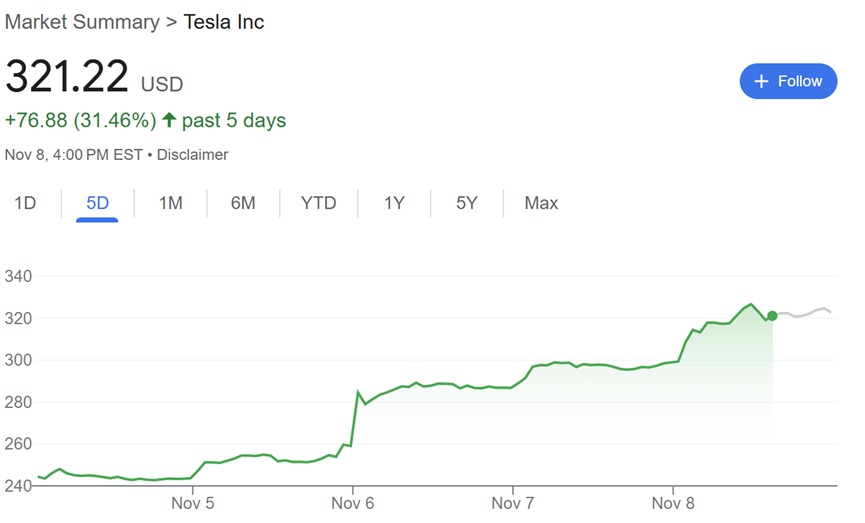
Task: Follow the Tesla Inc stock
Action: coord(788,81)
